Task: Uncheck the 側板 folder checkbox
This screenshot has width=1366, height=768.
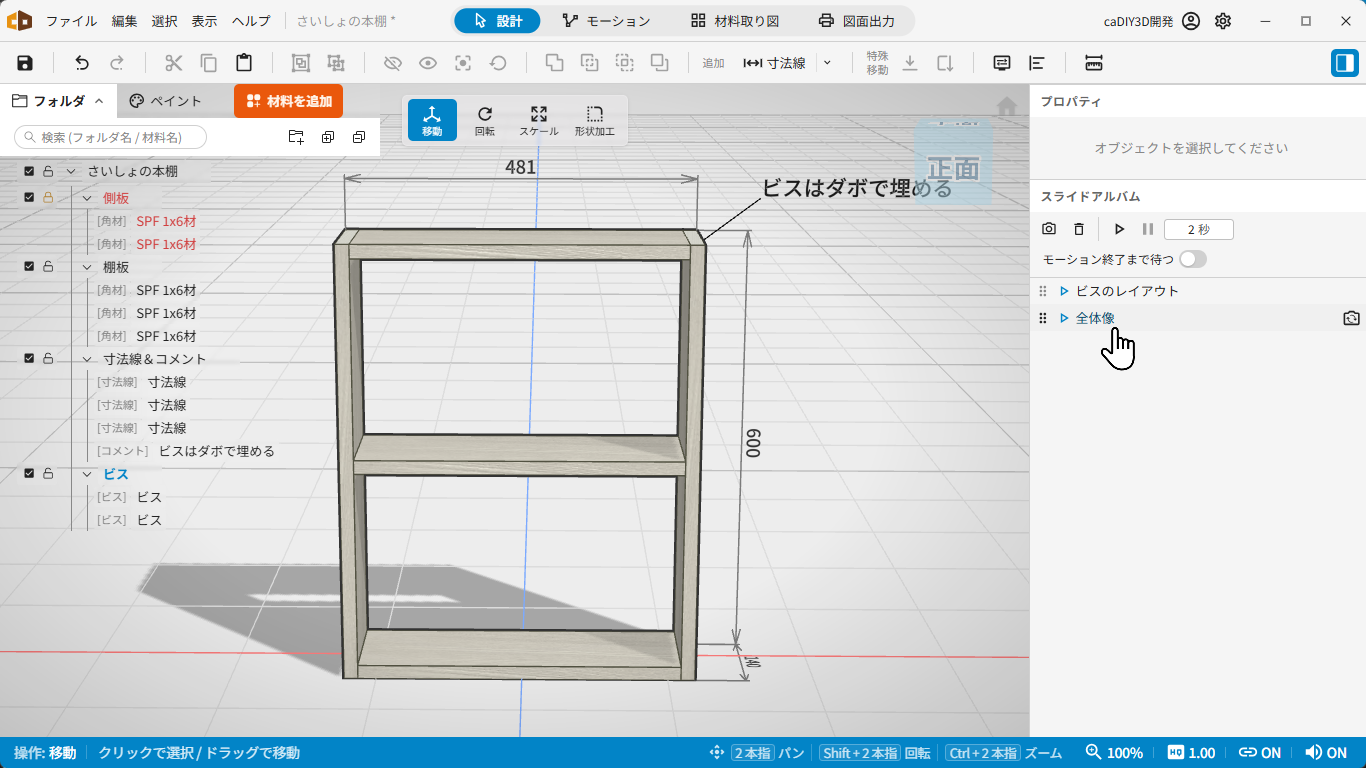Action: click(x=30, y=197)
